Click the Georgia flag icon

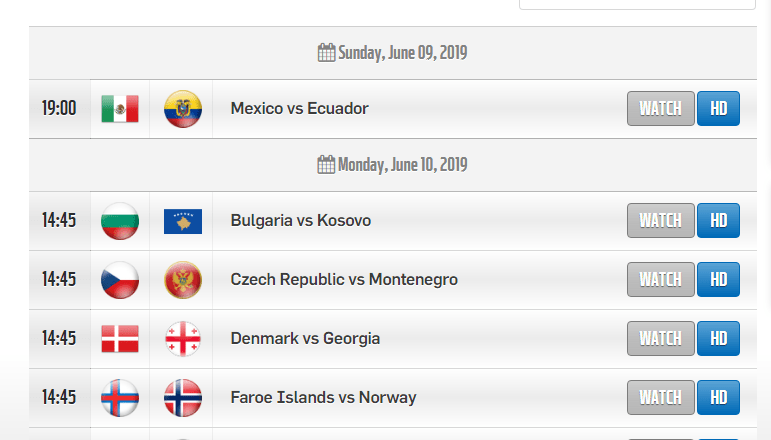(x=183, y=339)
